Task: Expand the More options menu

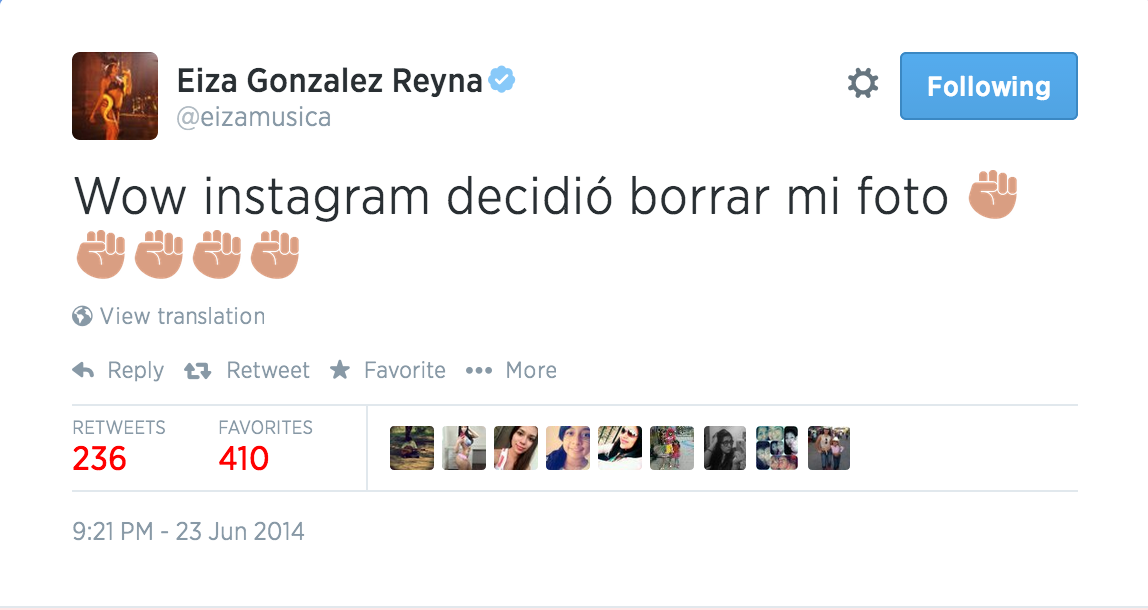Action: pyautogui.click(x=479, y=371)
